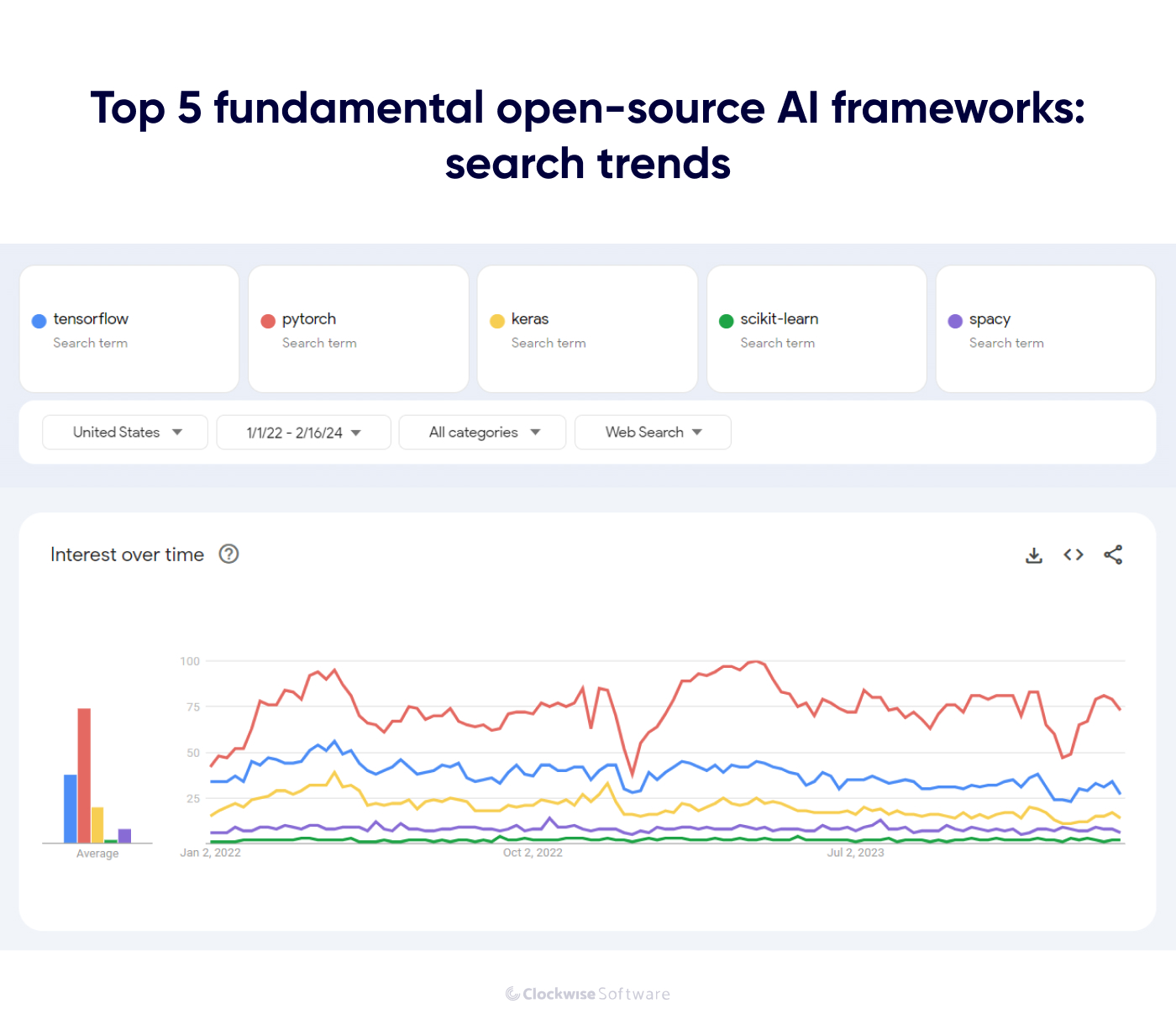Select the spacy search term card

coord(1045,328)
